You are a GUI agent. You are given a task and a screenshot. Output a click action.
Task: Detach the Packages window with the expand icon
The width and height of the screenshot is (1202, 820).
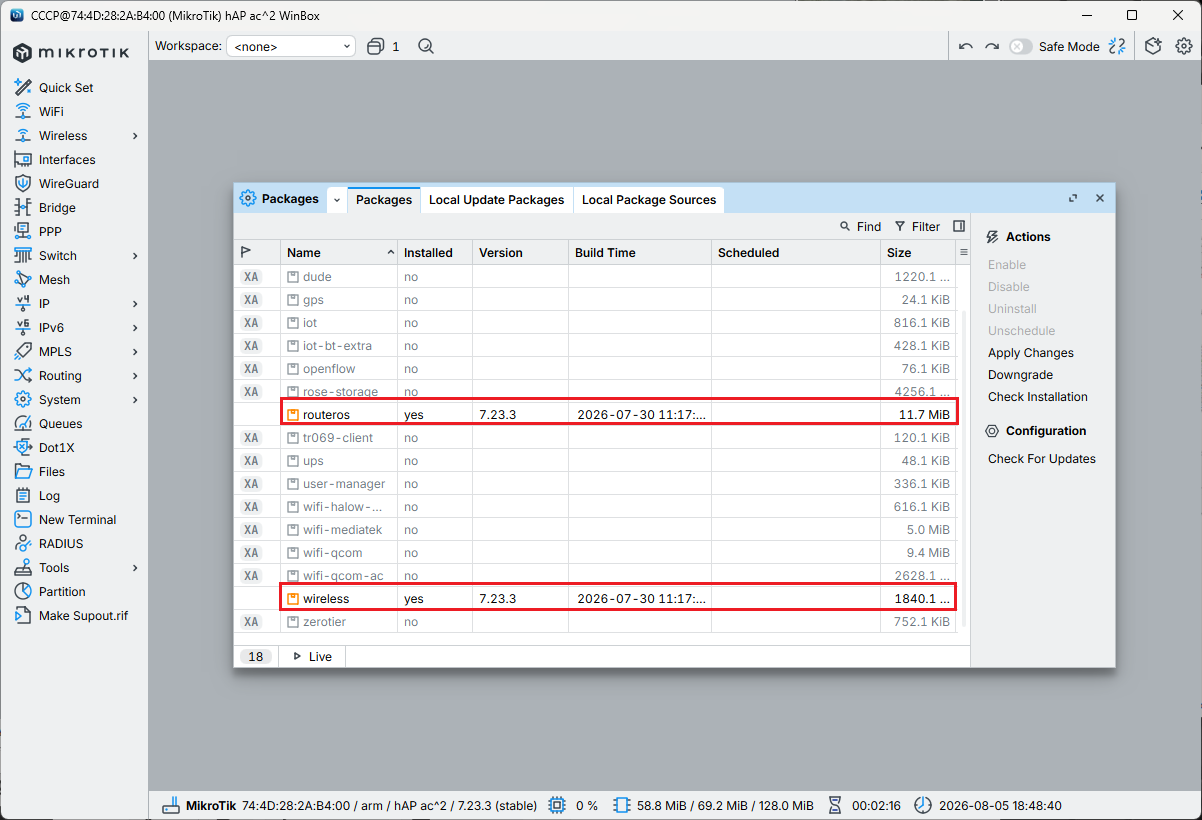point(1073,198)
